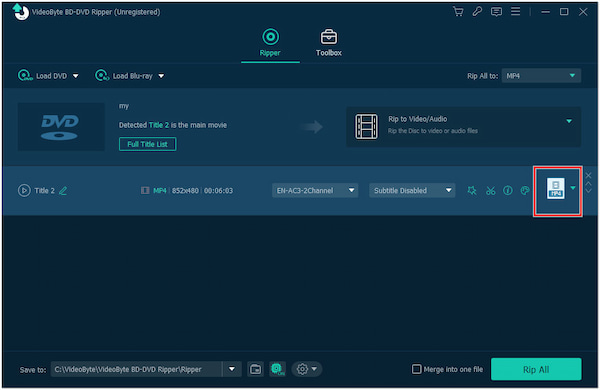Remove Title 2 with the X icon

pos(588,175)
